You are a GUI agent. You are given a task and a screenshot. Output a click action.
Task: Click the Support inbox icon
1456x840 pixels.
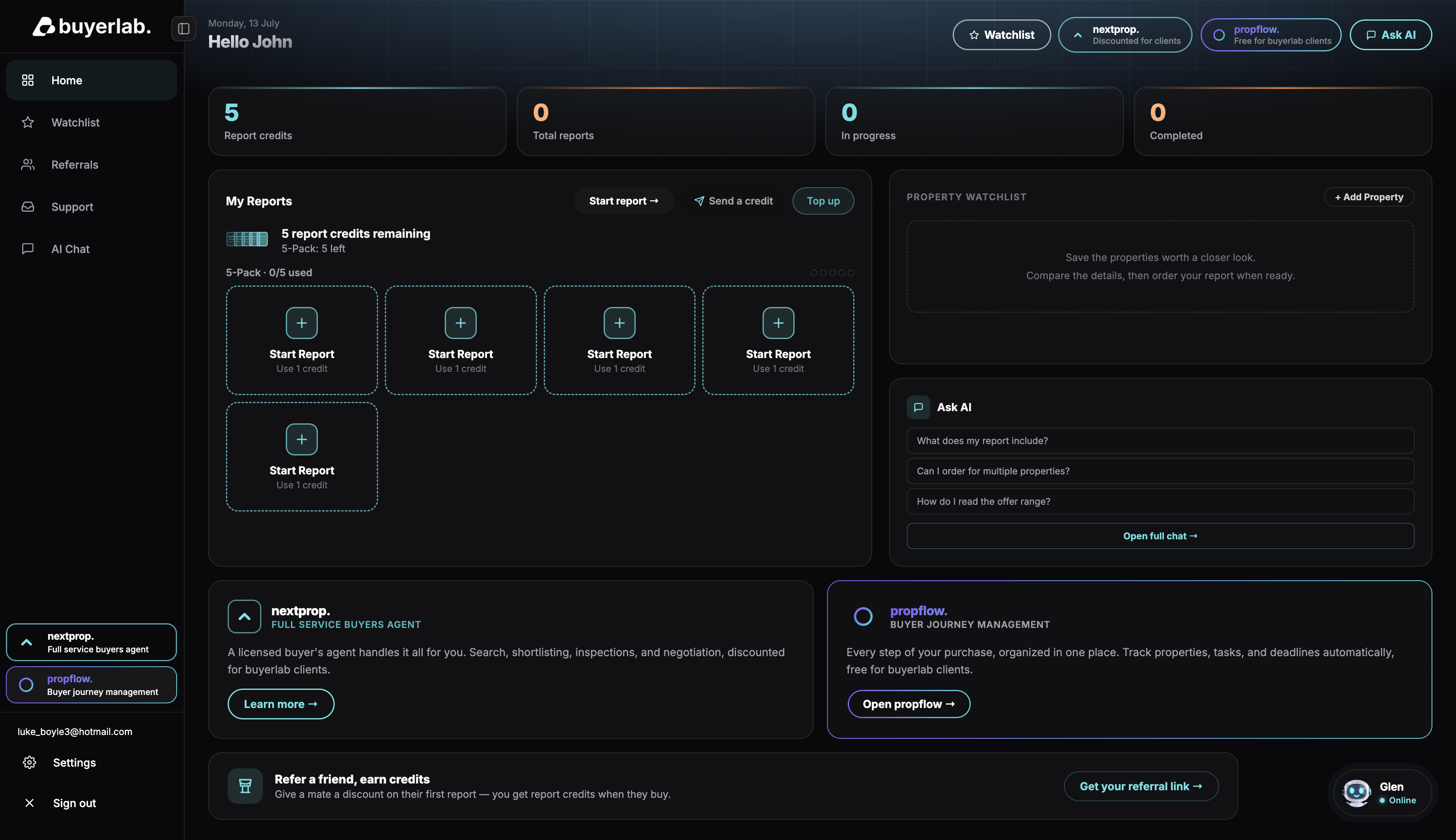(28, 207)
